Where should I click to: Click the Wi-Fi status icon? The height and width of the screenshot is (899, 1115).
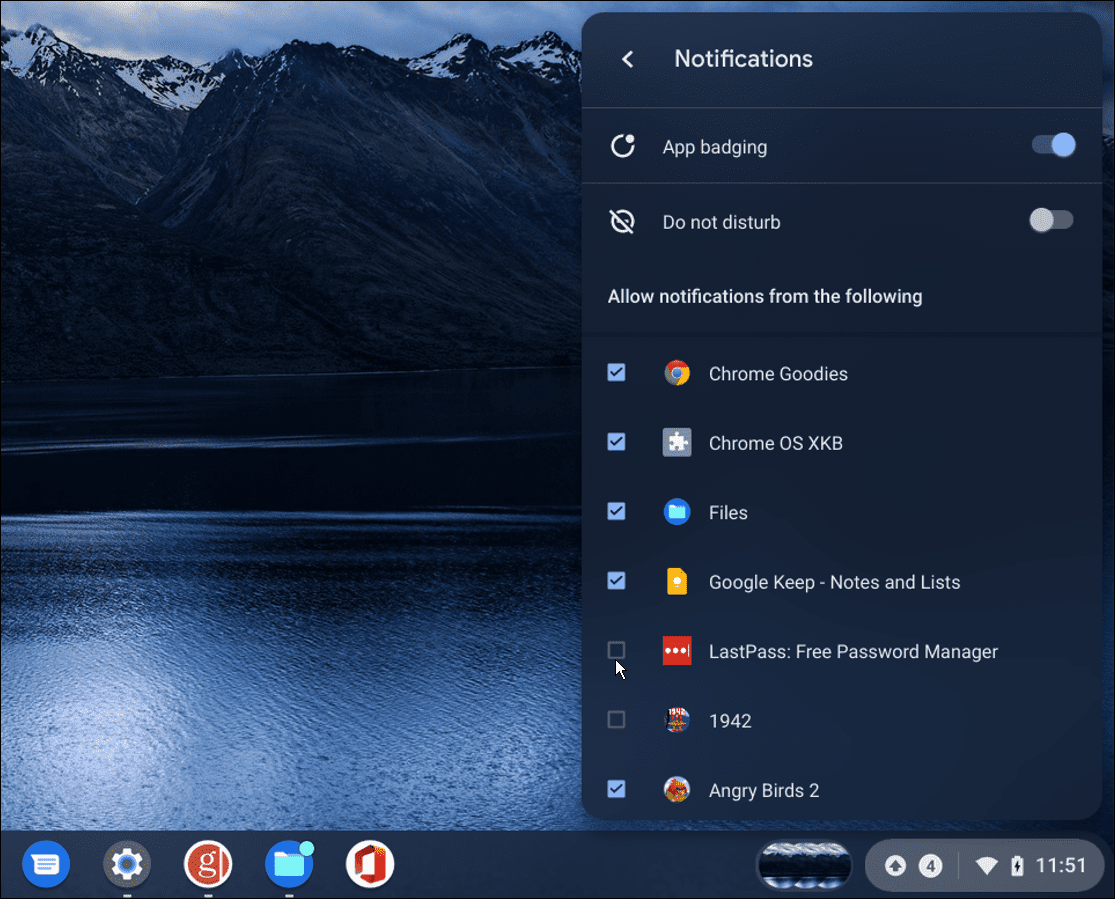pyautogui.click(x=986, y=866)
